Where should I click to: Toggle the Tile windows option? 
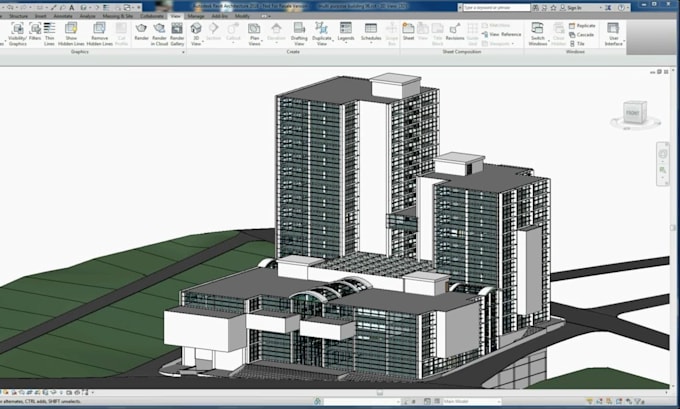click(577, 44)
